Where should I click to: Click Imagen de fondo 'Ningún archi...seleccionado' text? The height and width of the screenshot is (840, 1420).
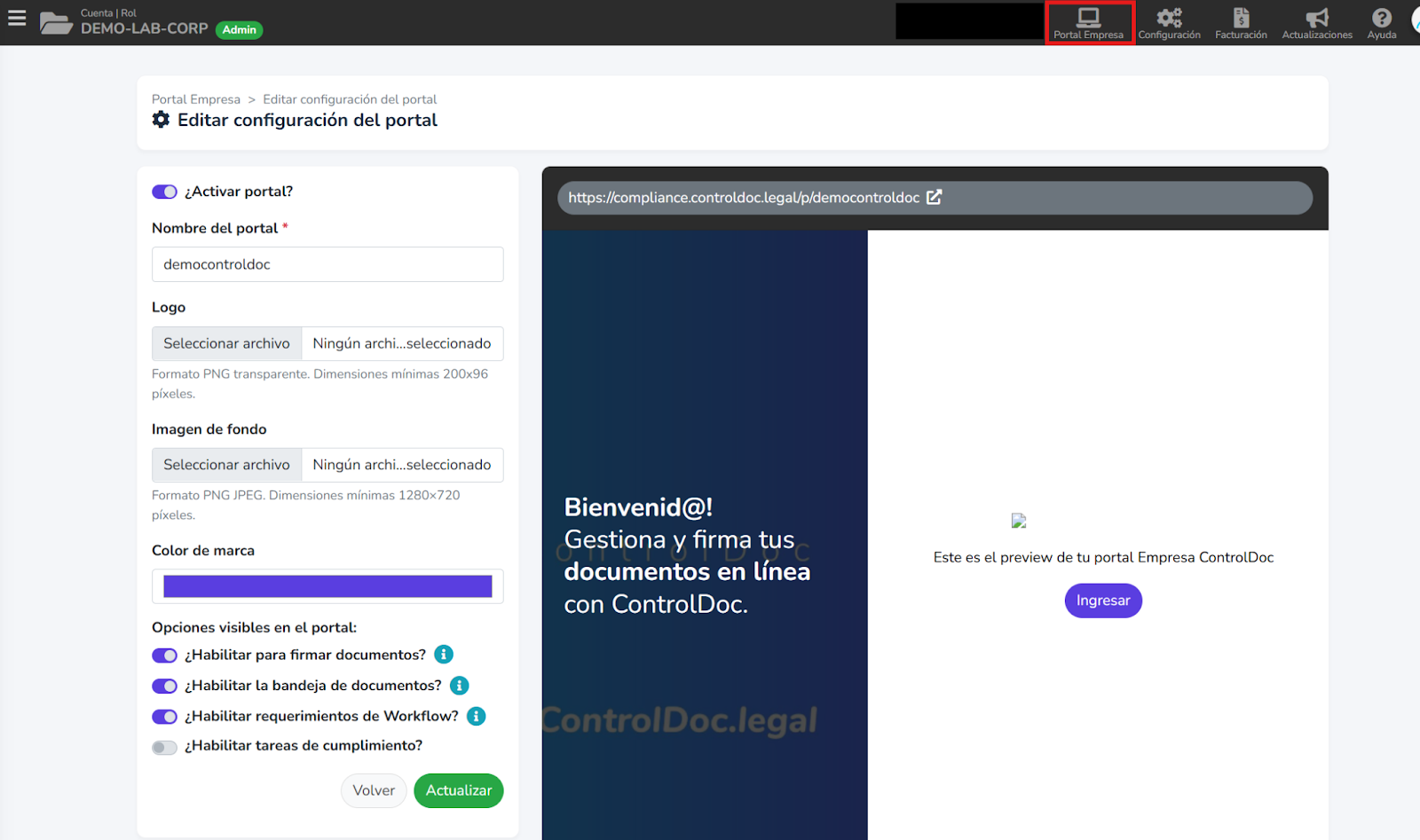coord(402,465)
